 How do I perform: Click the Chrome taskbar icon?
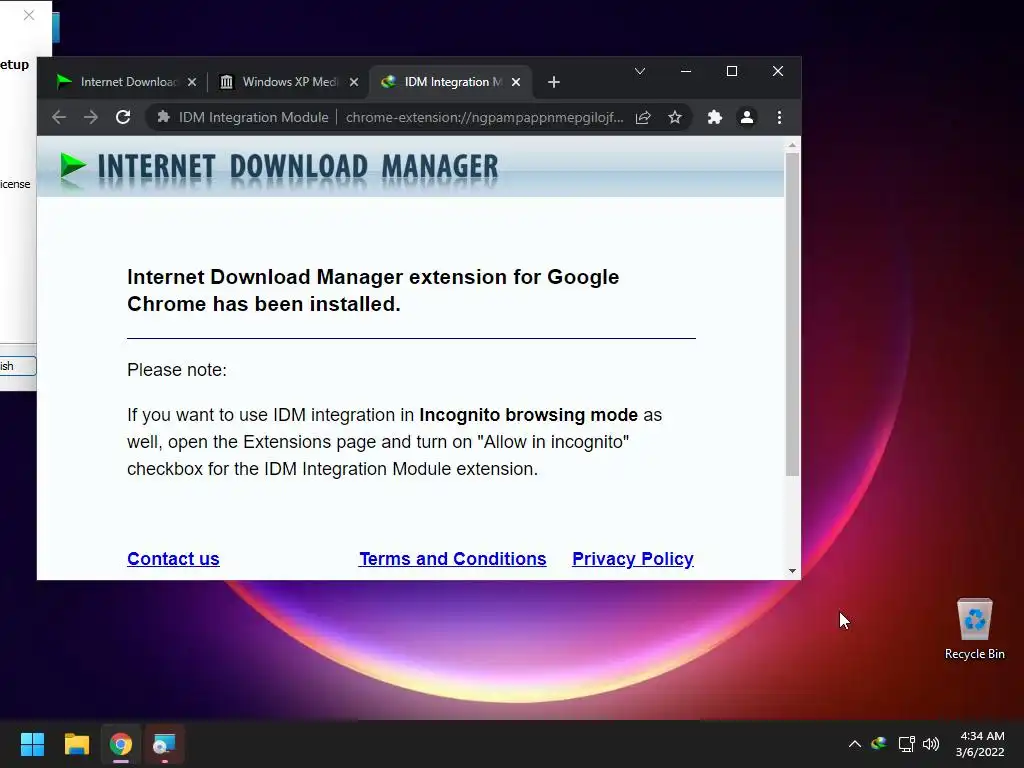tap(121, 744)
